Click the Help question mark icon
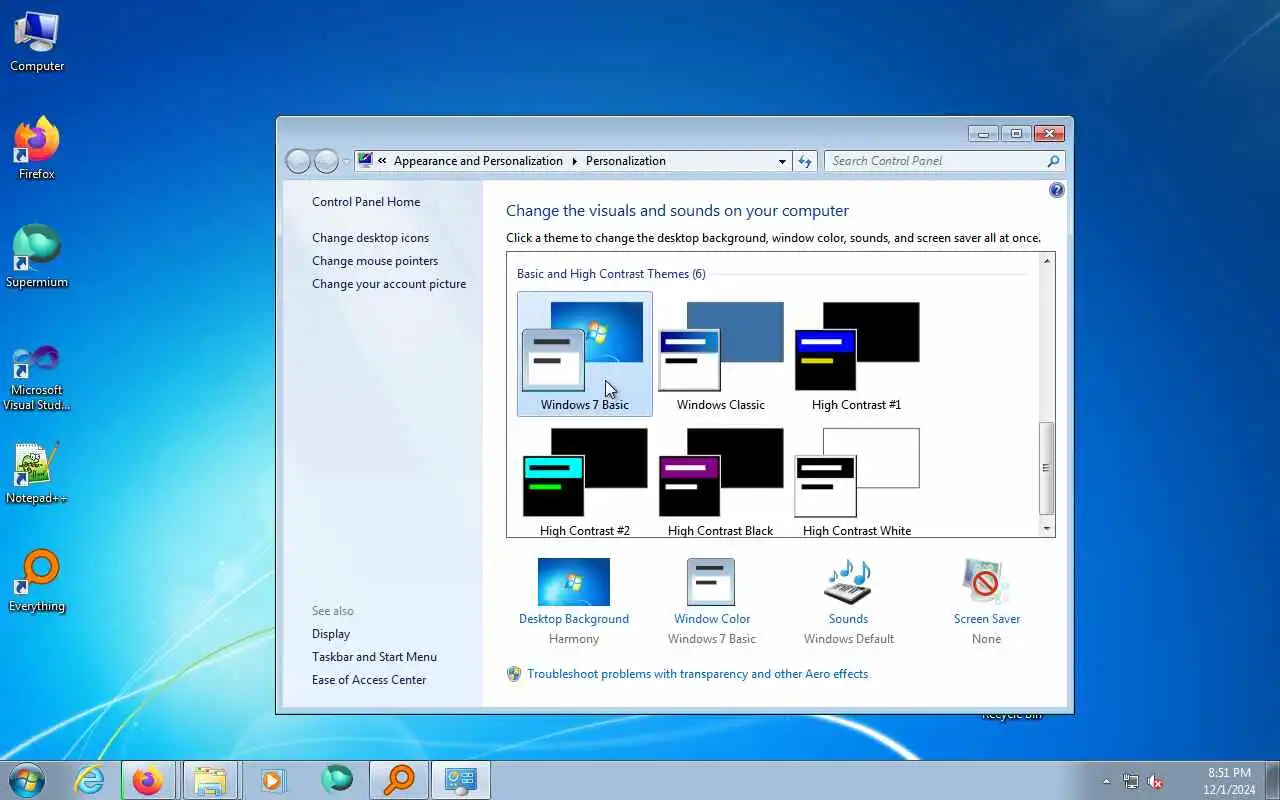 (x=1057, y=190)
